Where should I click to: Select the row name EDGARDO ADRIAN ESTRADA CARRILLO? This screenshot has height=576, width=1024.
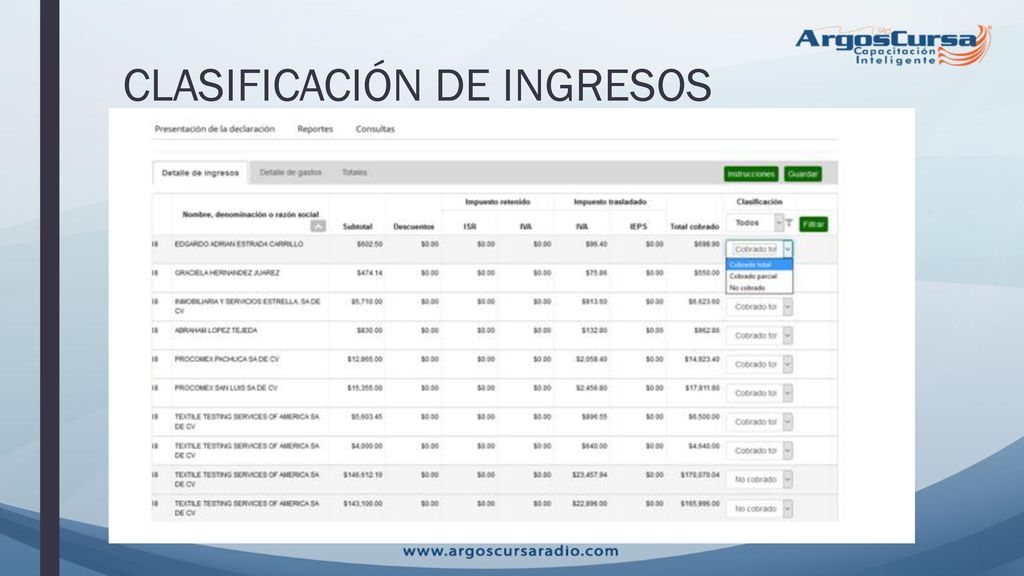click(239, 244)
